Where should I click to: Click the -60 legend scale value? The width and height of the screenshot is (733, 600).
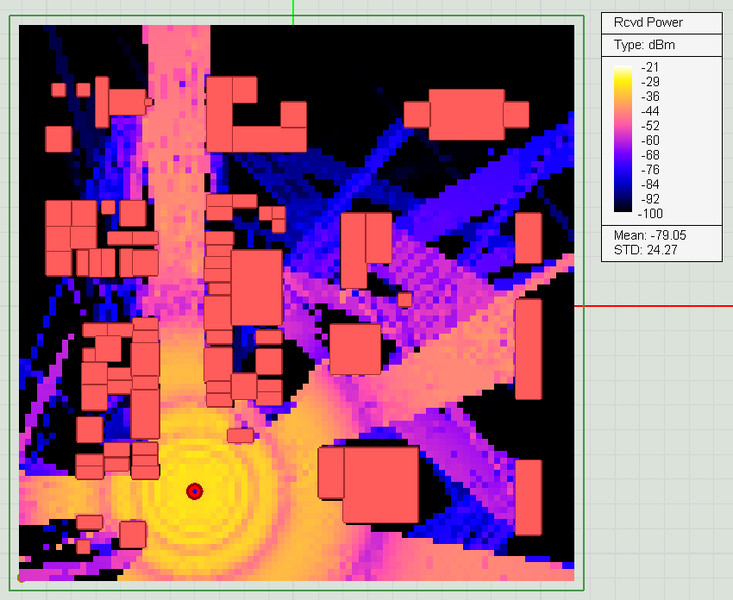click(x=650, y=140)
